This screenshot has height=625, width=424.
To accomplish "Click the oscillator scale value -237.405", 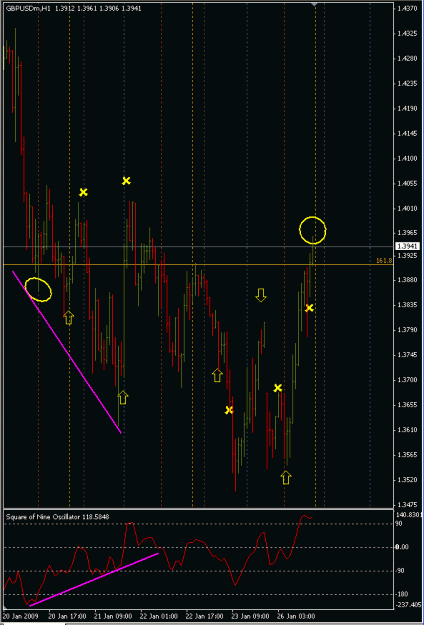I will pos(406,604).
